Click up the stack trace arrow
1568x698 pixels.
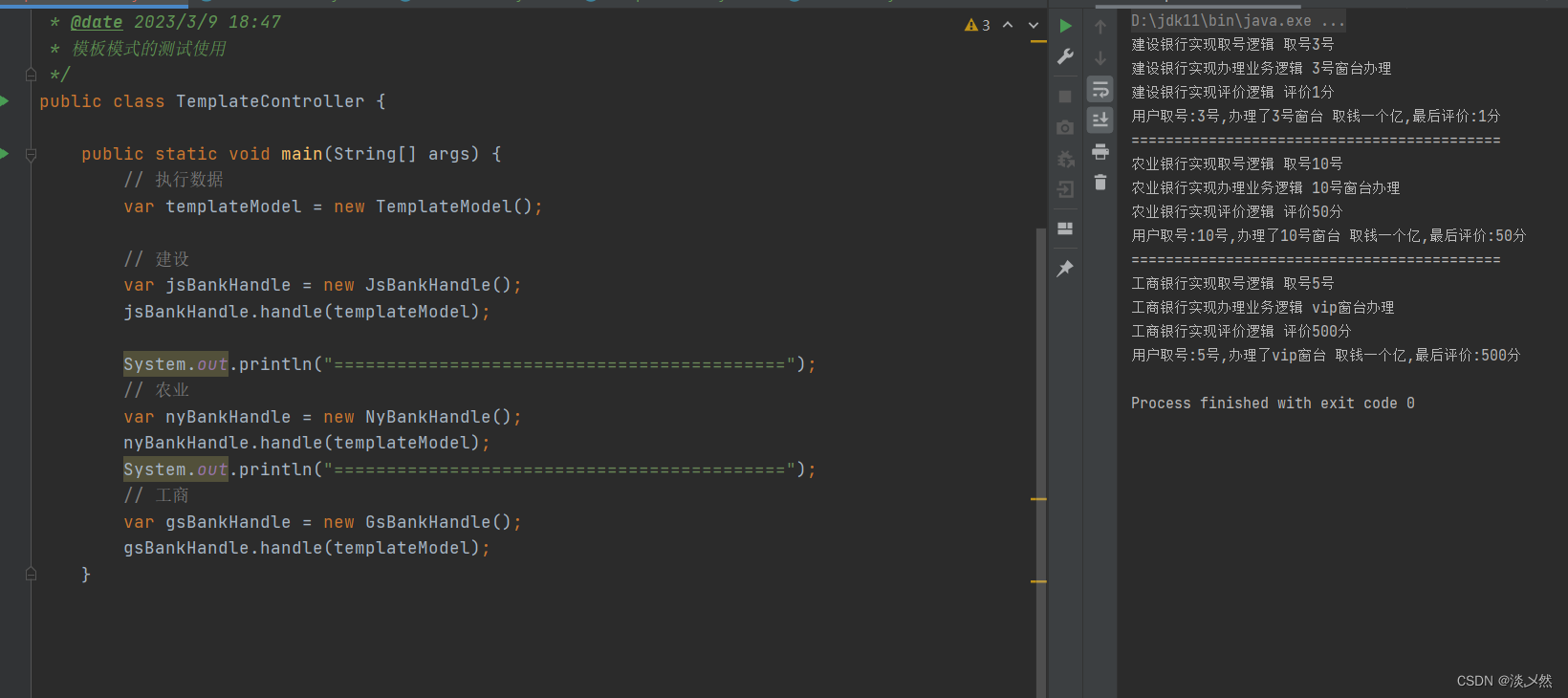pyautogui.click(x=1100, y=27)
